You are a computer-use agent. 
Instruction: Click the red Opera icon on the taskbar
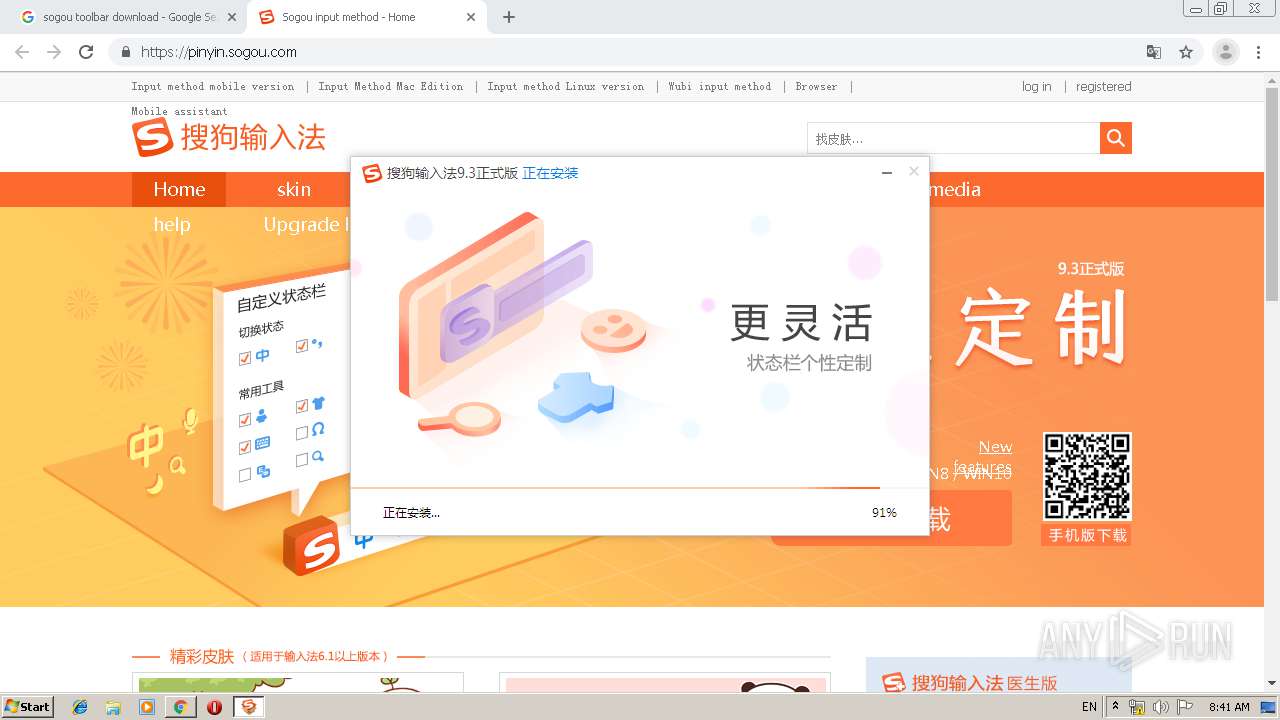[214, 707]
